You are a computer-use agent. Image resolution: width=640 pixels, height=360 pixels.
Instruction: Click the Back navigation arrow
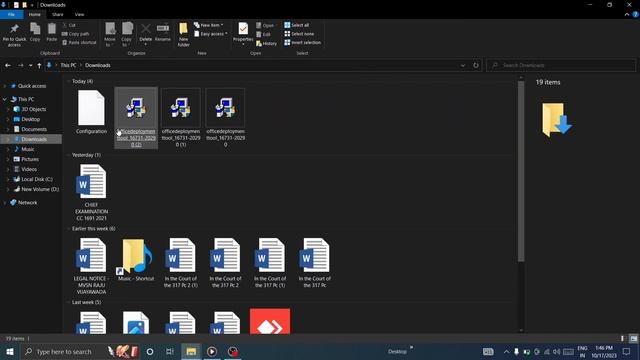coord(8,65)
